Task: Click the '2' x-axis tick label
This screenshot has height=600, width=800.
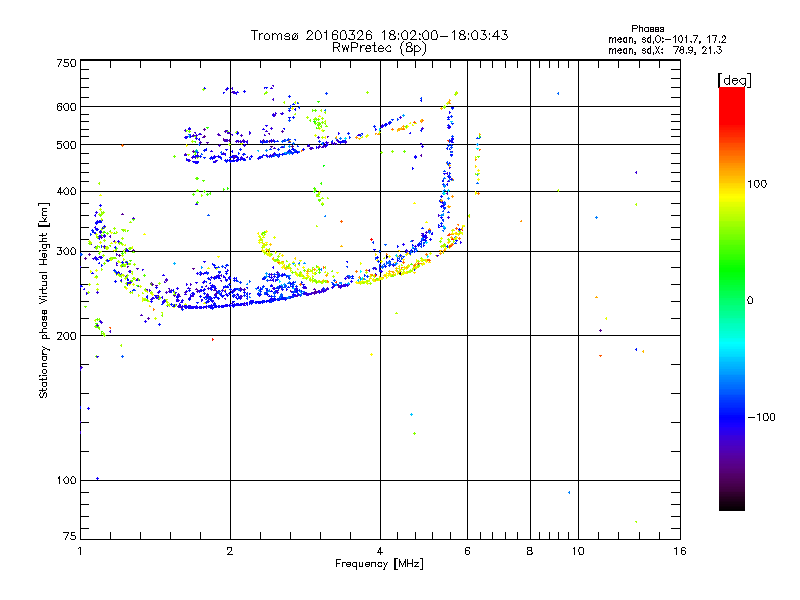Action: click(230, 551)
